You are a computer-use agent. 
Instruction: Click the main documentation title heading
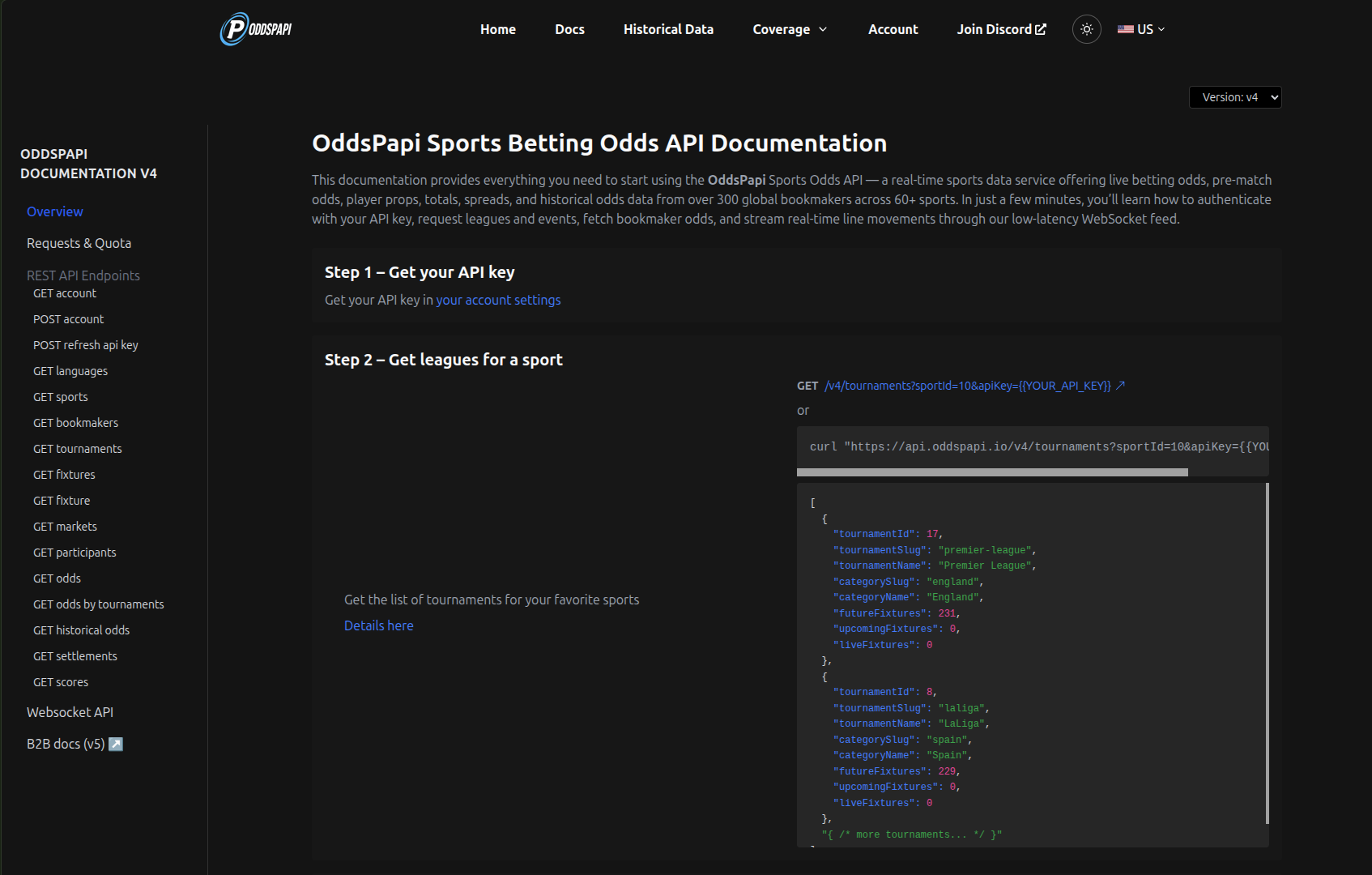[x=599, y=143]
